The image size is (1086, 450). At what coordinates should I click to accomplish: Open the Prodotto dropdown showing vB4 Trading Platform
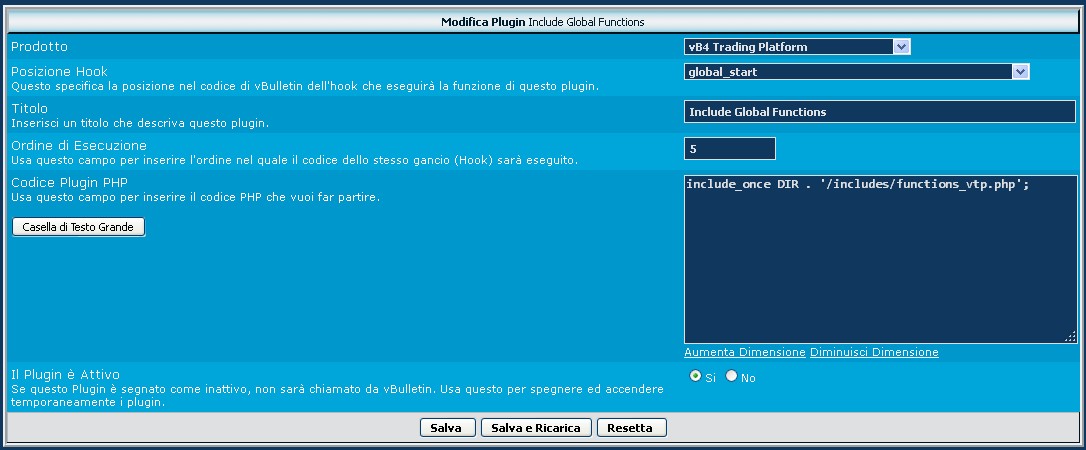coord(797,46)
